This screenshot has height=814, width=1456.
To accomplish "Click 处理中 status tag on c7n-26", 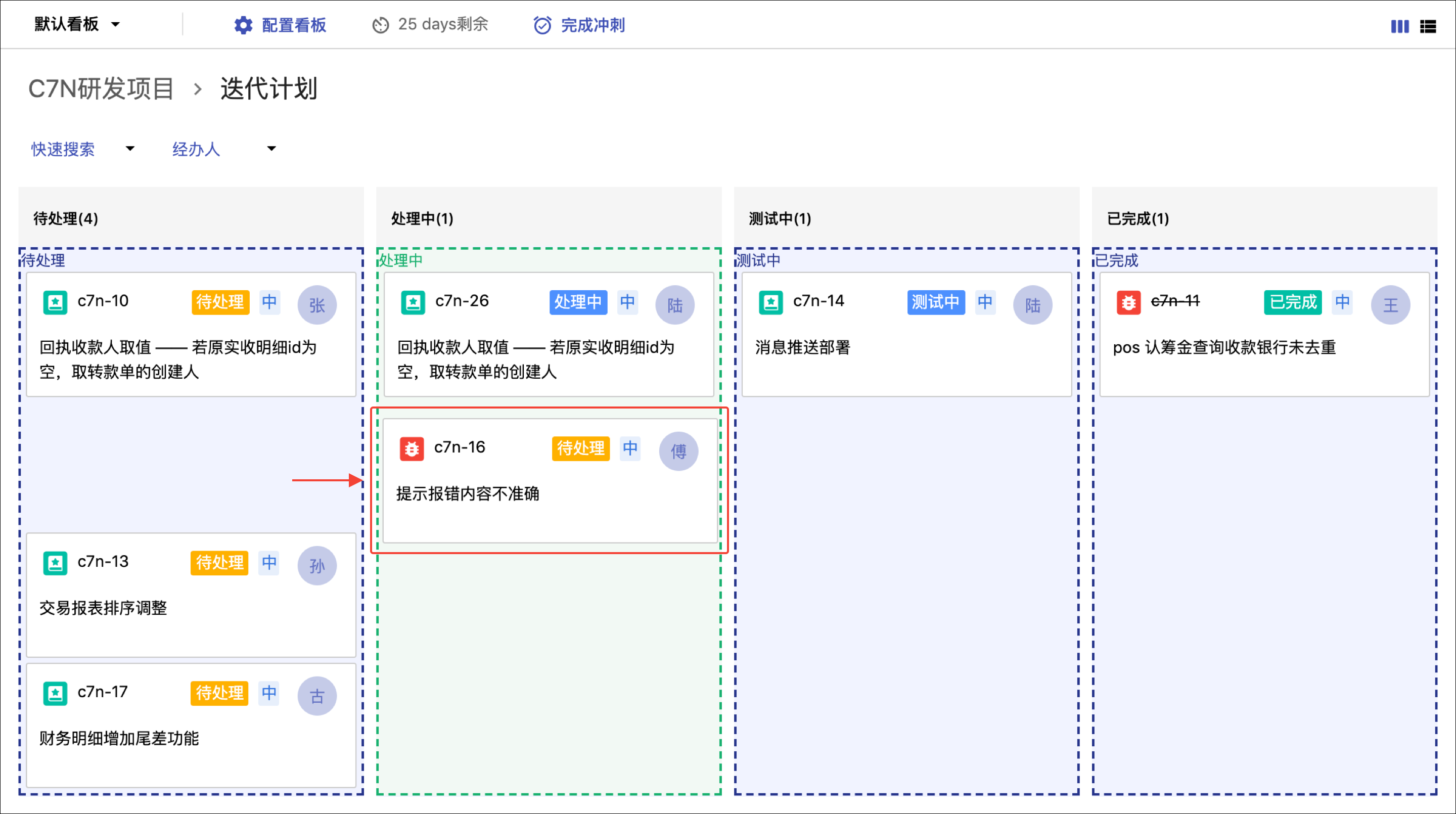I will pyautogui.click(x=578, y=302).
